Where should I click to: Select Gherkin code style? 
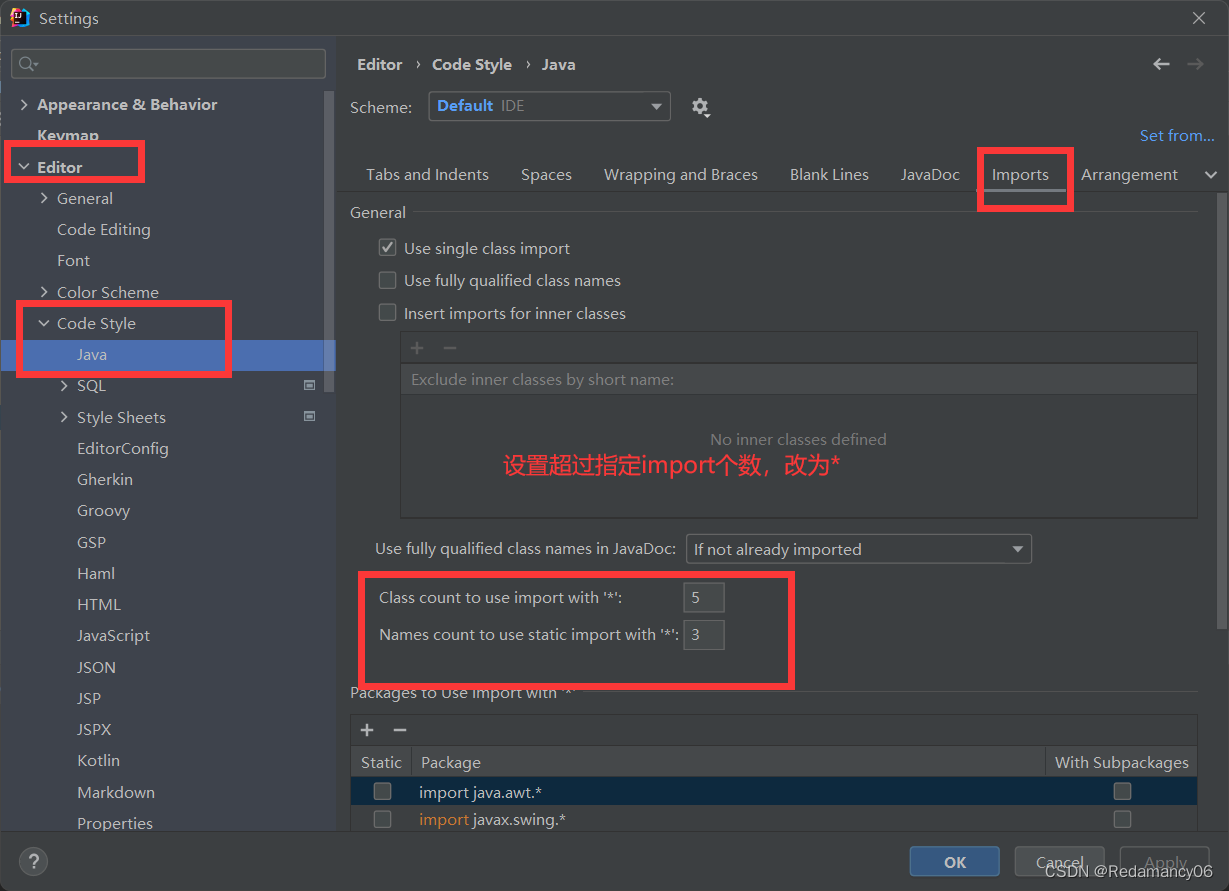tap(105, 479)
